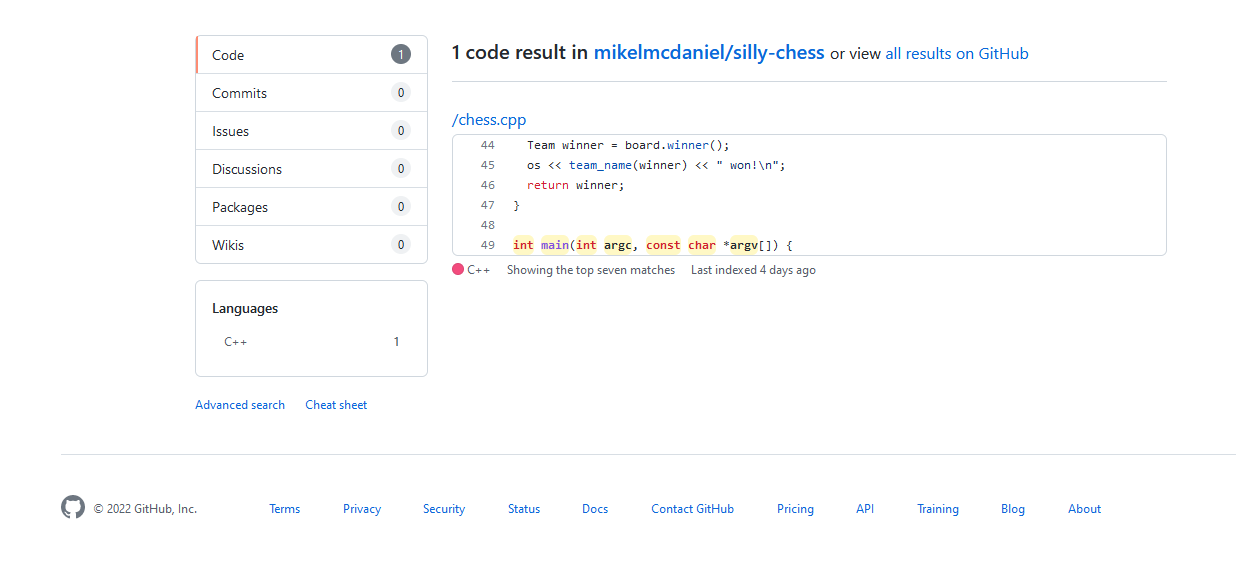Click line number 44 in code snippet

click(x=487, y=145)
